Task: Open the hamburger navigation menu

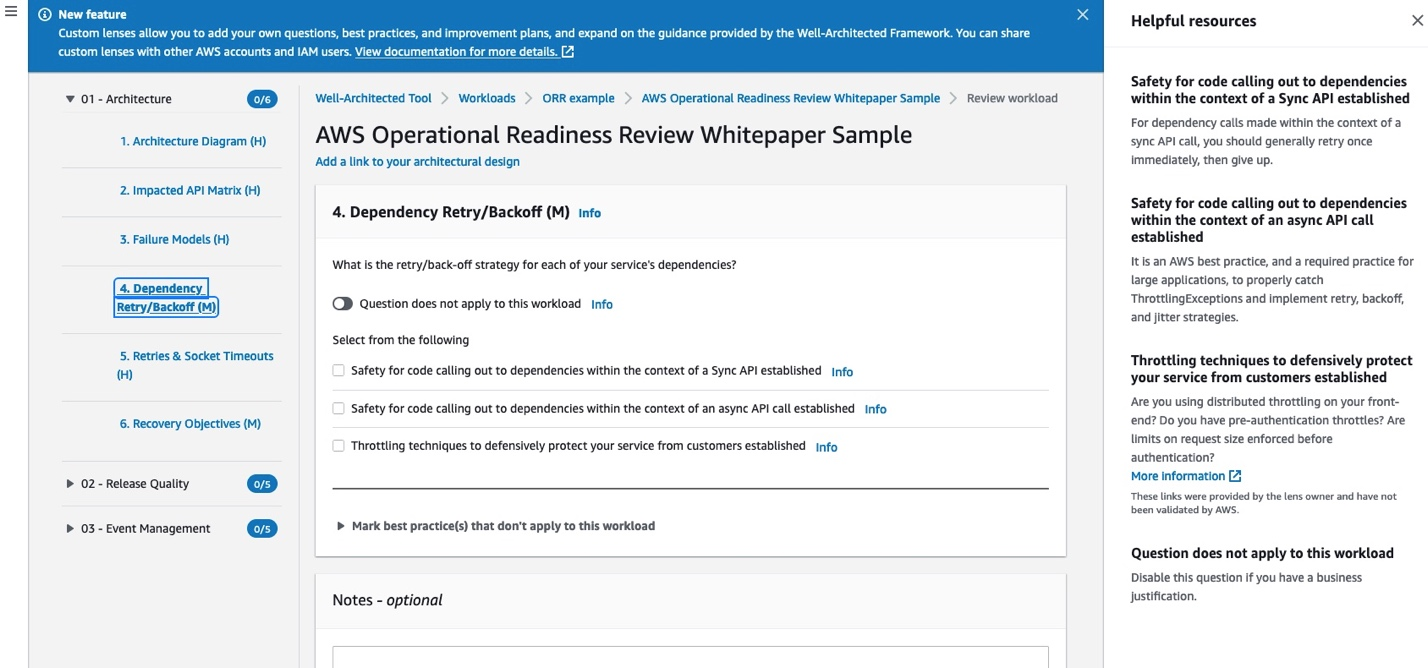Action: [11, 11]
